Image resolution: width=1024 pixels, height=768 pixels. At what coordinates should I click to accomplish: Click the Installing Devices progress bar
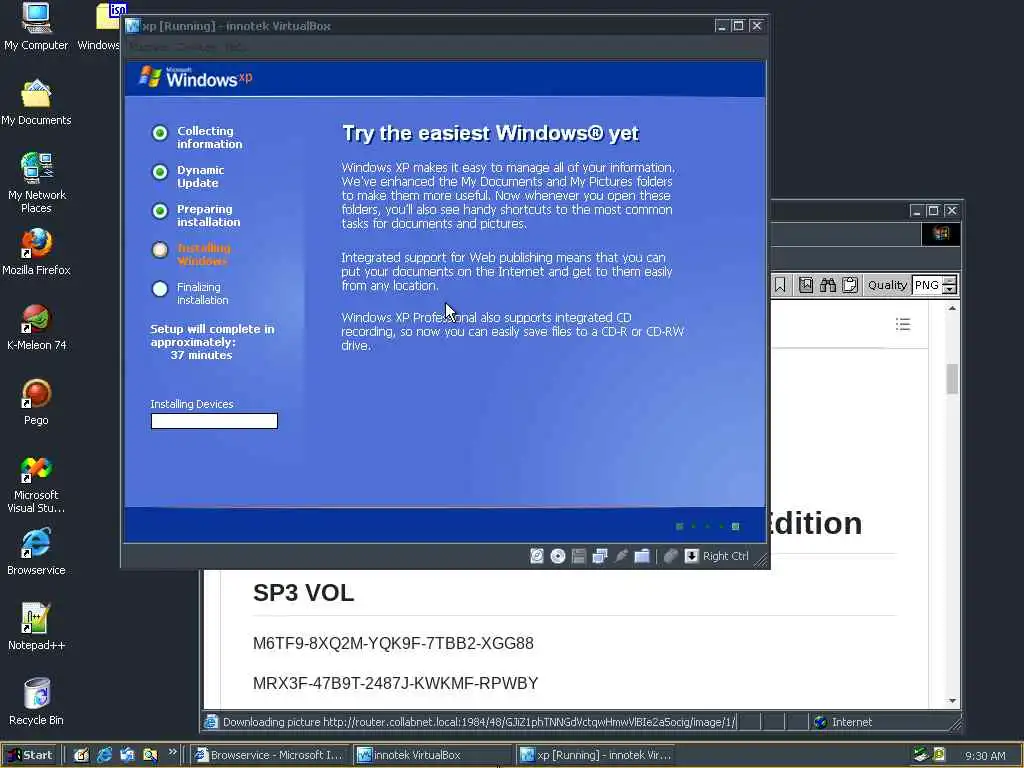tap(214, 421)
